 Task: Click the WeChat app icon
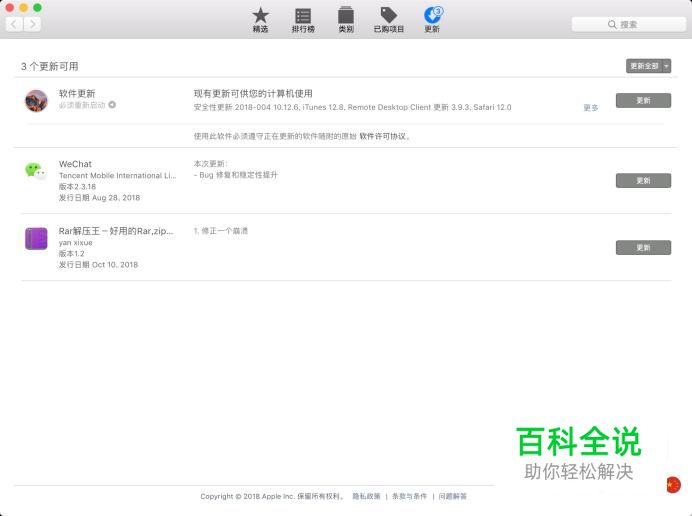(36, 170)
